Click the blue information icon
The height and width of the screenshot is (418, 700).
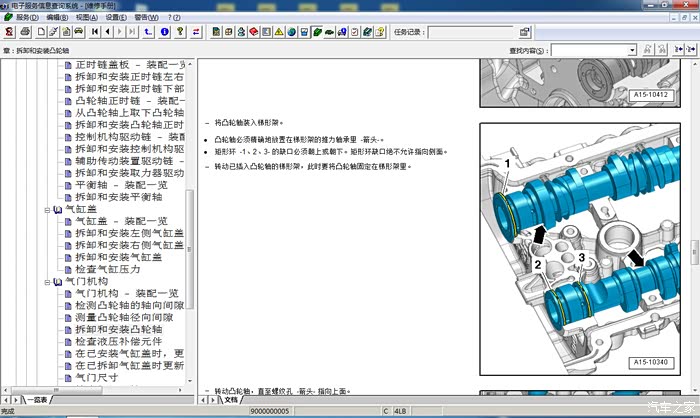tap(164, 32)
